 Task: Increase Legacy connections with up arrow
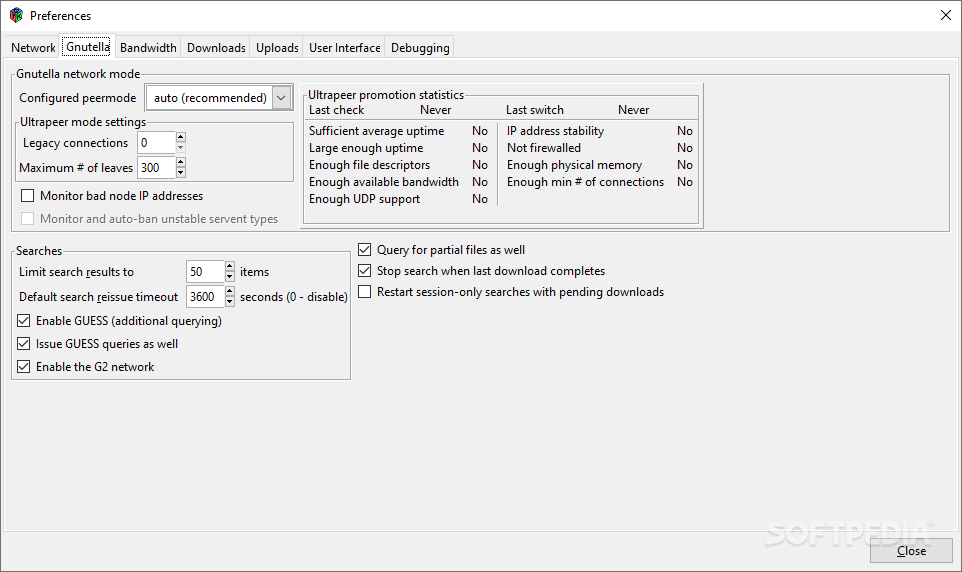[180, 137]
